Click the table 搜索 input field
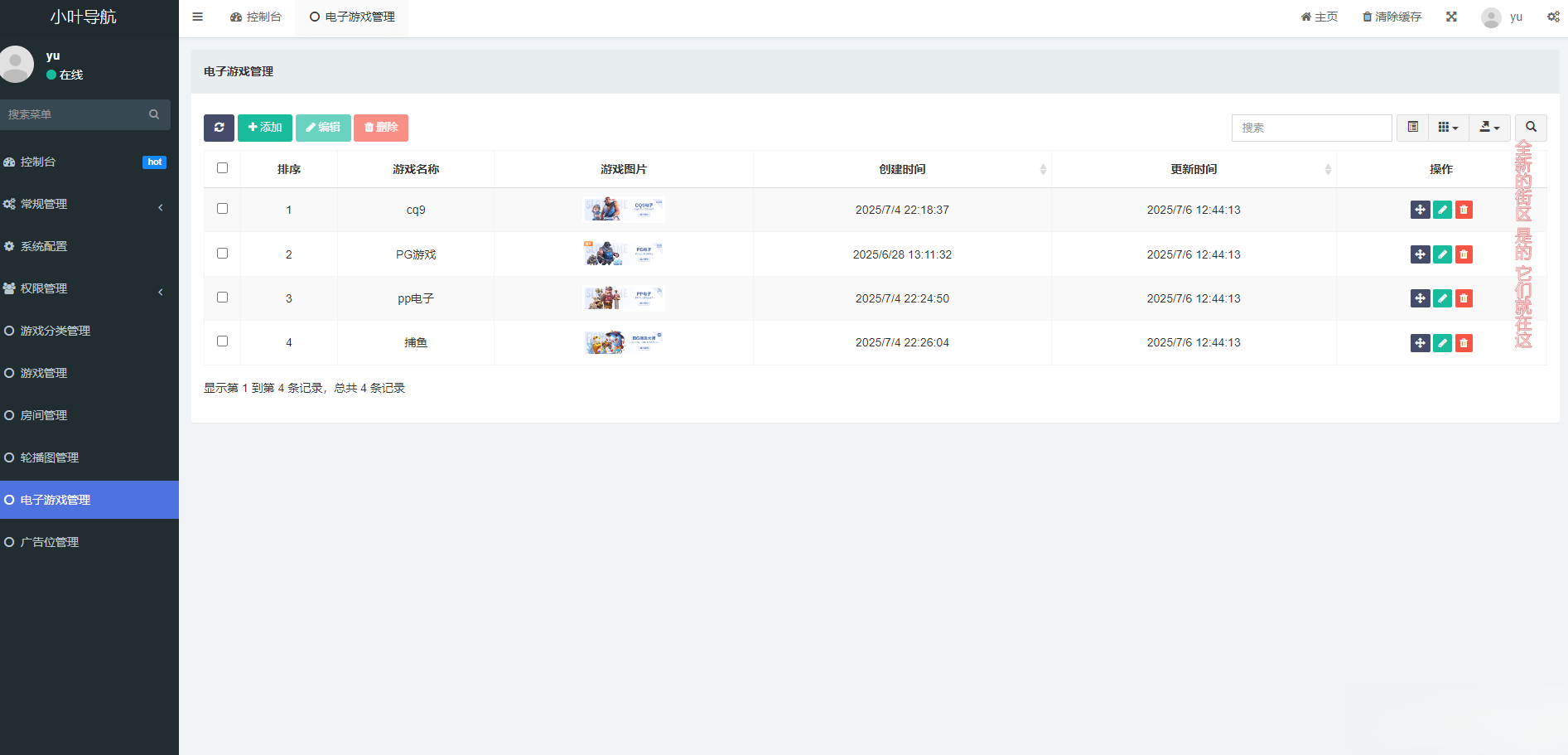 1311,128
